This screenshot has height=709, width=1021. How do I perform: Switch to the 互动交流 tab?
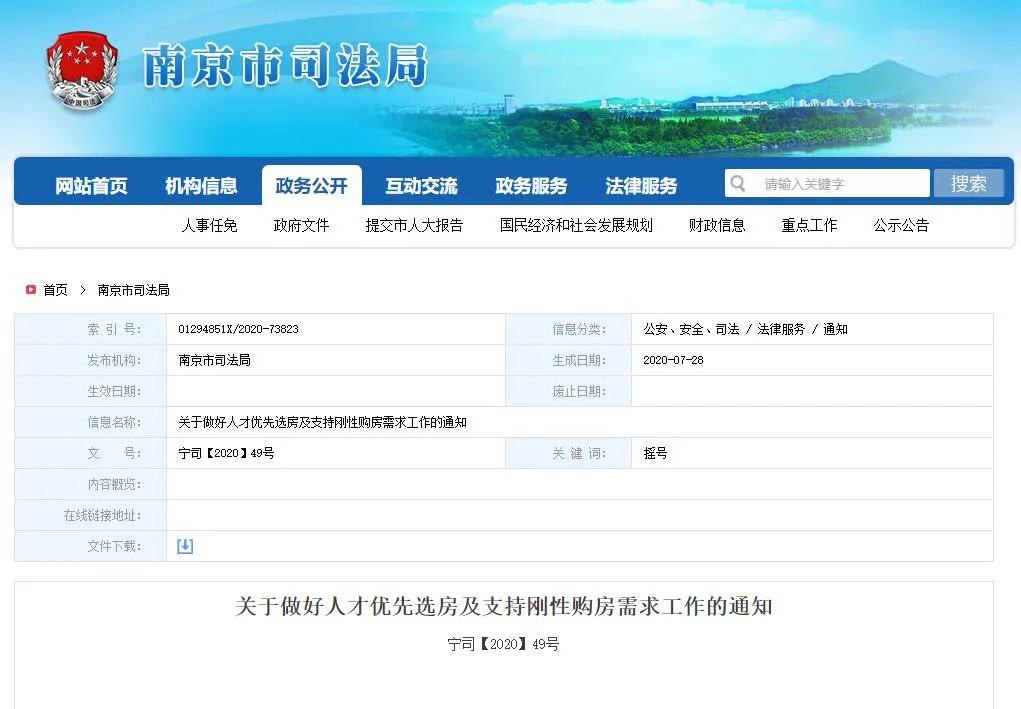[421, 186]
